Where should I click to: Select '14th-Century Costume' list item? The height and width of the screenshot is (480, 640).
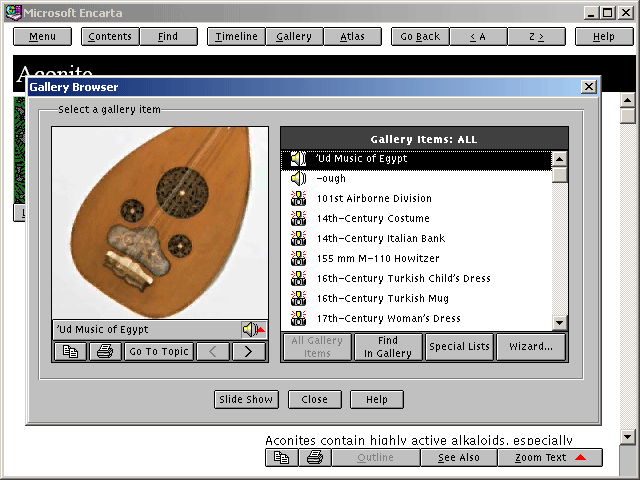416,218
